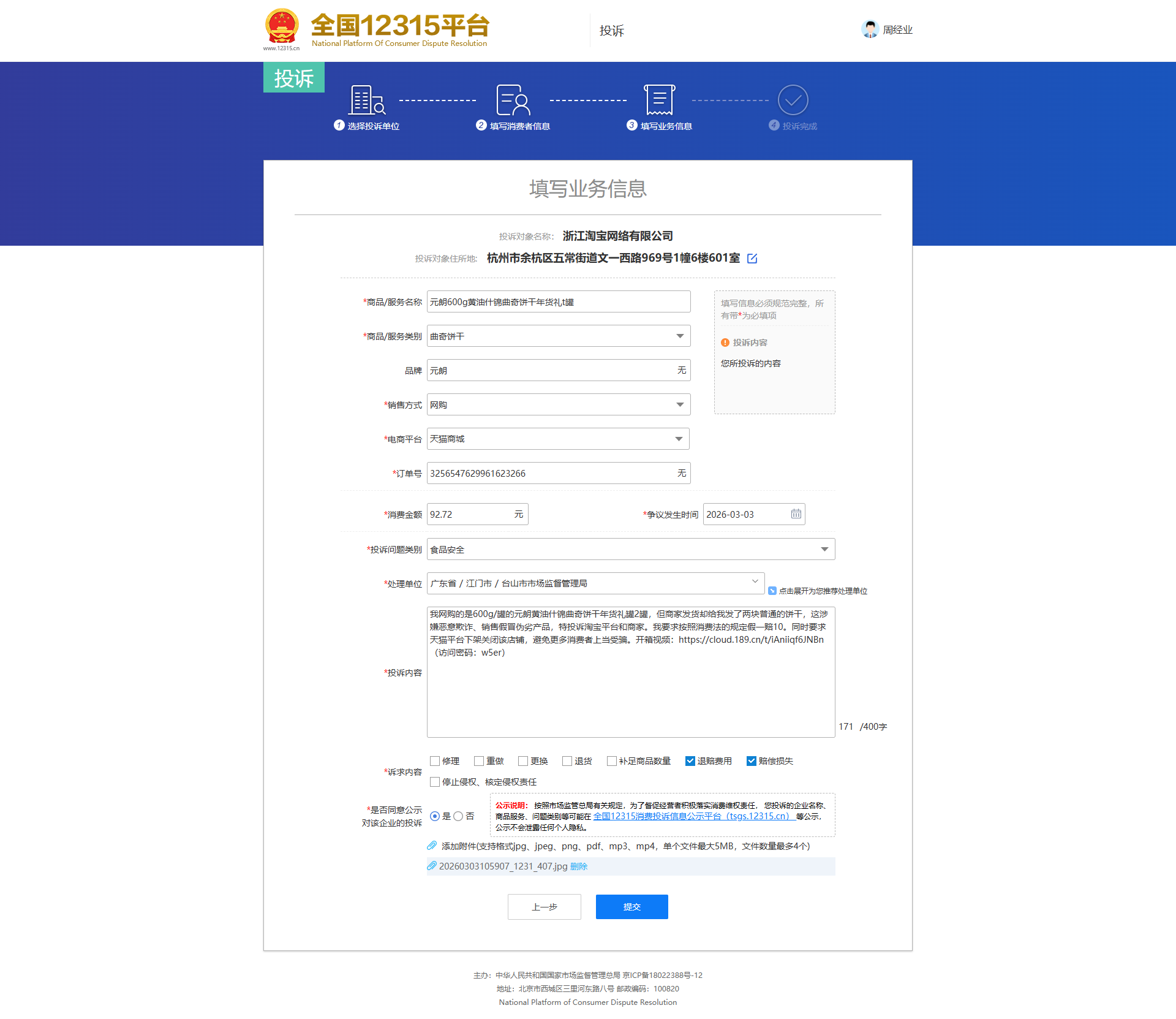The width and height of the screenshot is (1176, 1019).
Task: Expand the 投诉问题类别 dropdown
Action: click(x=824, y=549)
